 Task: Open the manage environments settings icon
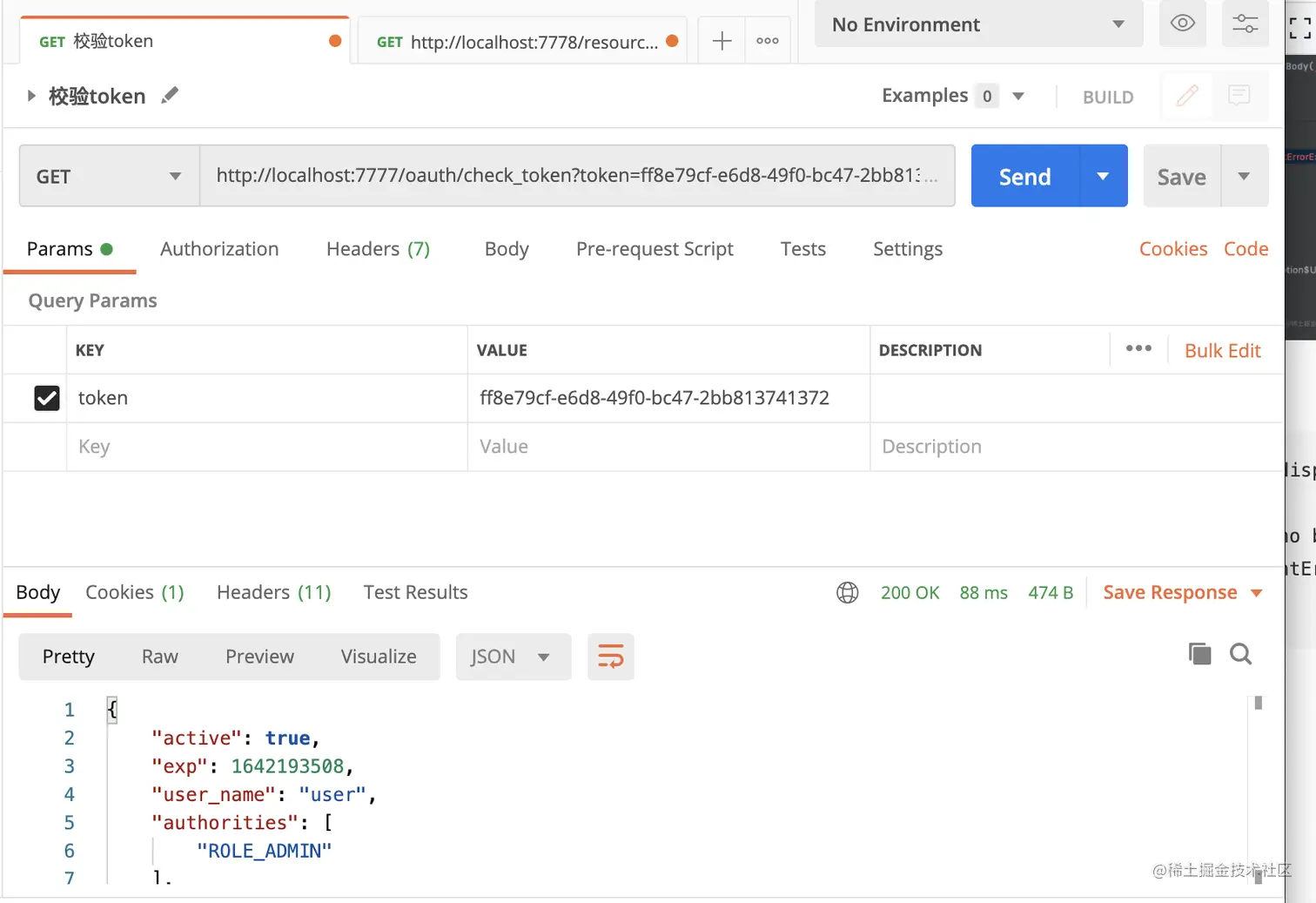(x=1245, y=24)
